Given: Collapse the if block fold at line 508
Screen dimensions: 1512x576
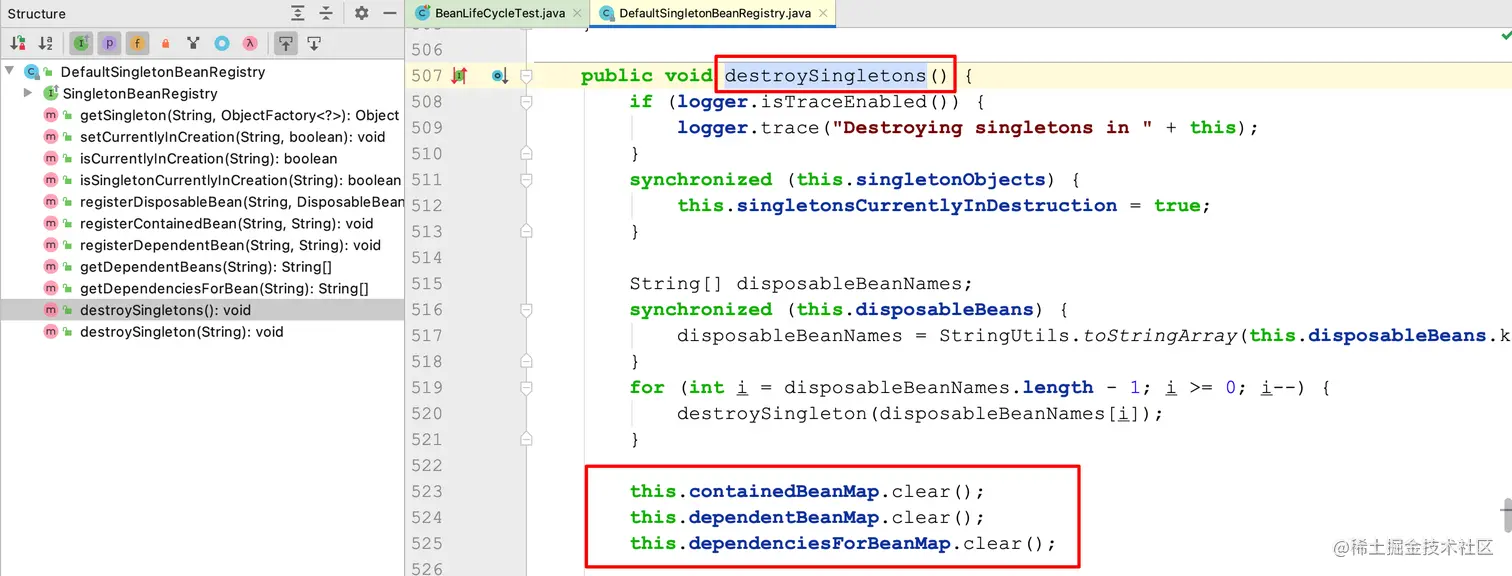Looking at the screenshot, I should [526, 102].
